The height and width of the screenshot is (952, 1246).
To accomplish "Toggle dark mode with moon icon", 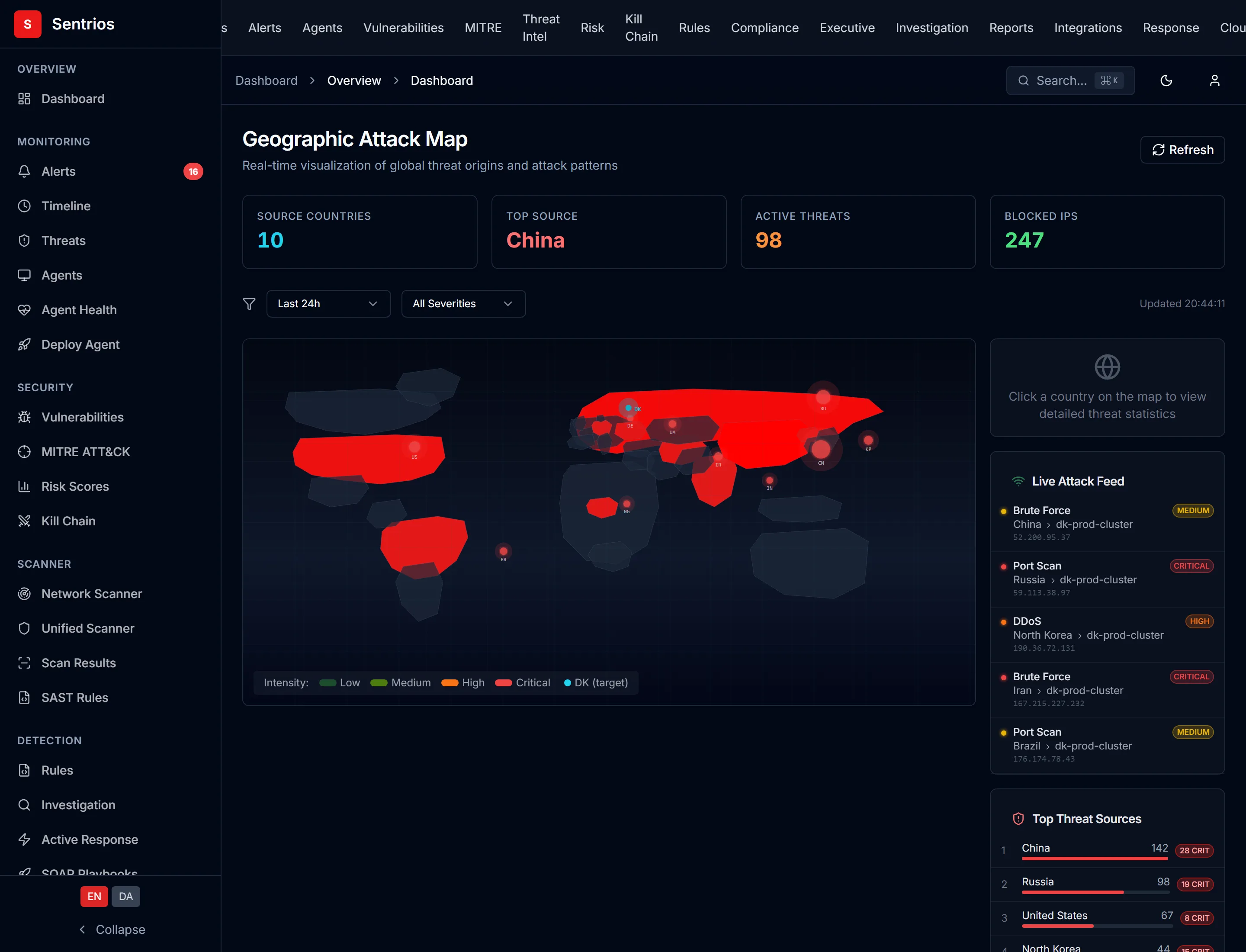I will coord(1166,80).
